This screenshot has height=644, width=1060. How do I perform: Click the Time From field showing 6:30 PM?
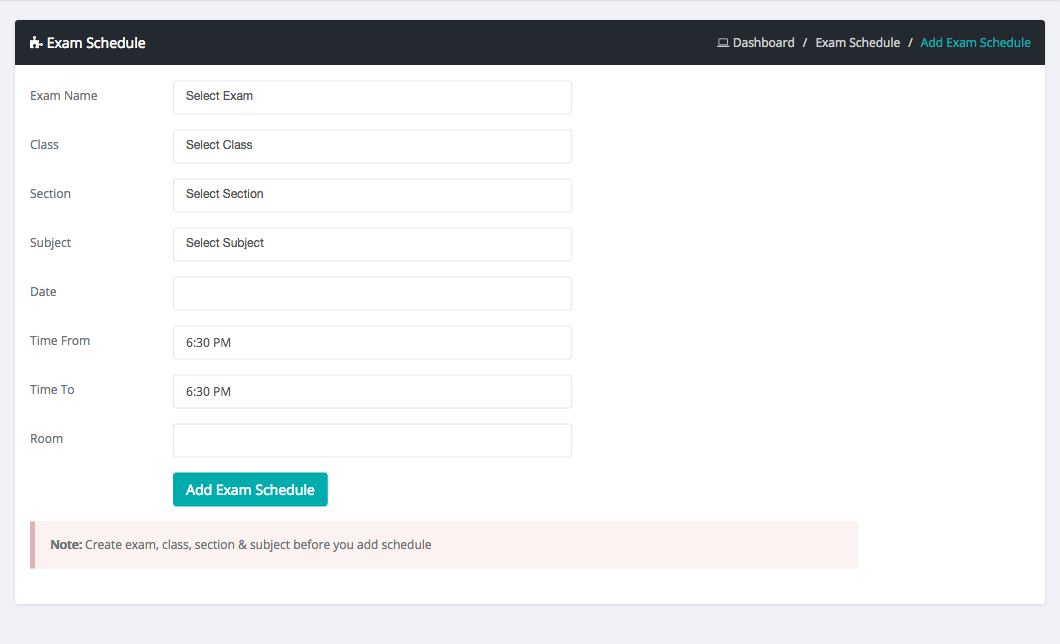(x=372, y=342)
